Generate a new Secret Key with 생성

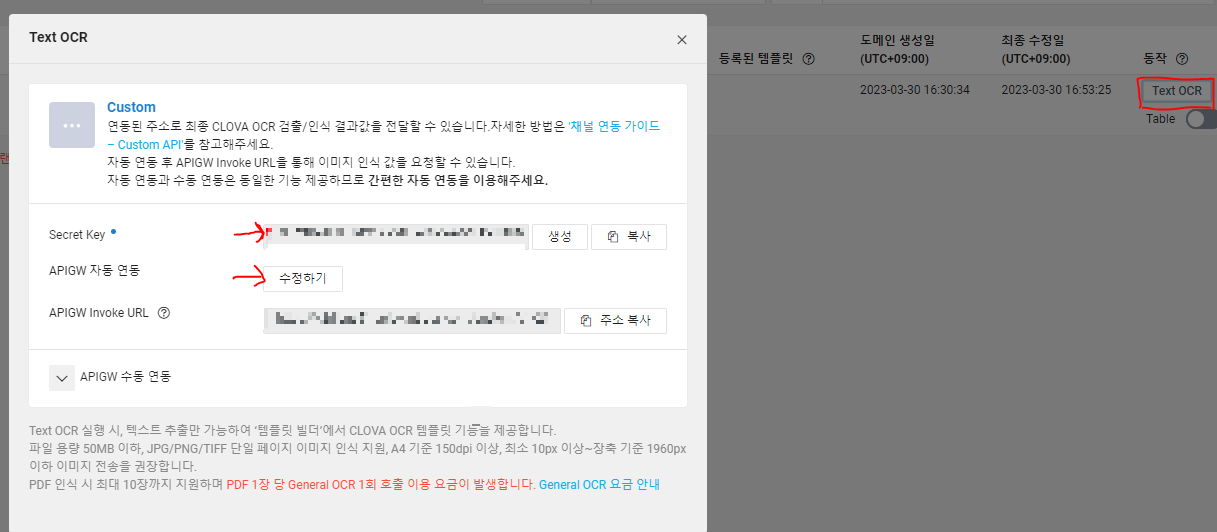tap(559, 237)
